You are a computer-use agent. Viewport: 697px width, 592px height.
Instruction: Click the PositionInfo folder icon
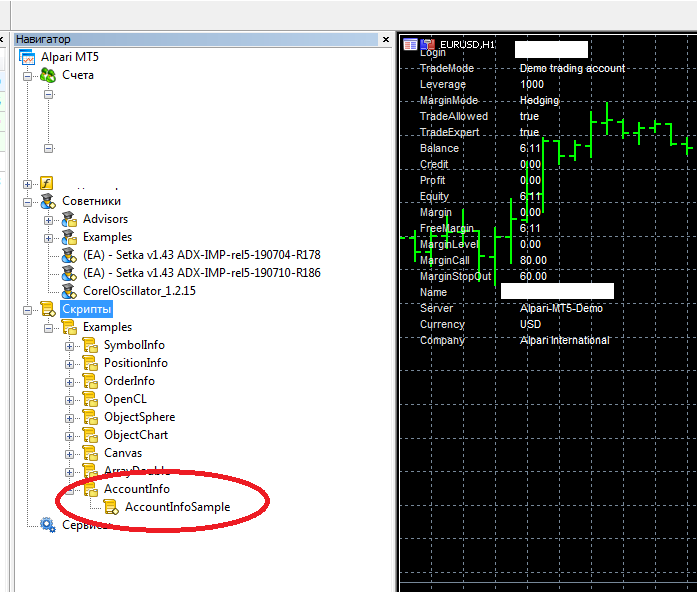coord(90,363)
